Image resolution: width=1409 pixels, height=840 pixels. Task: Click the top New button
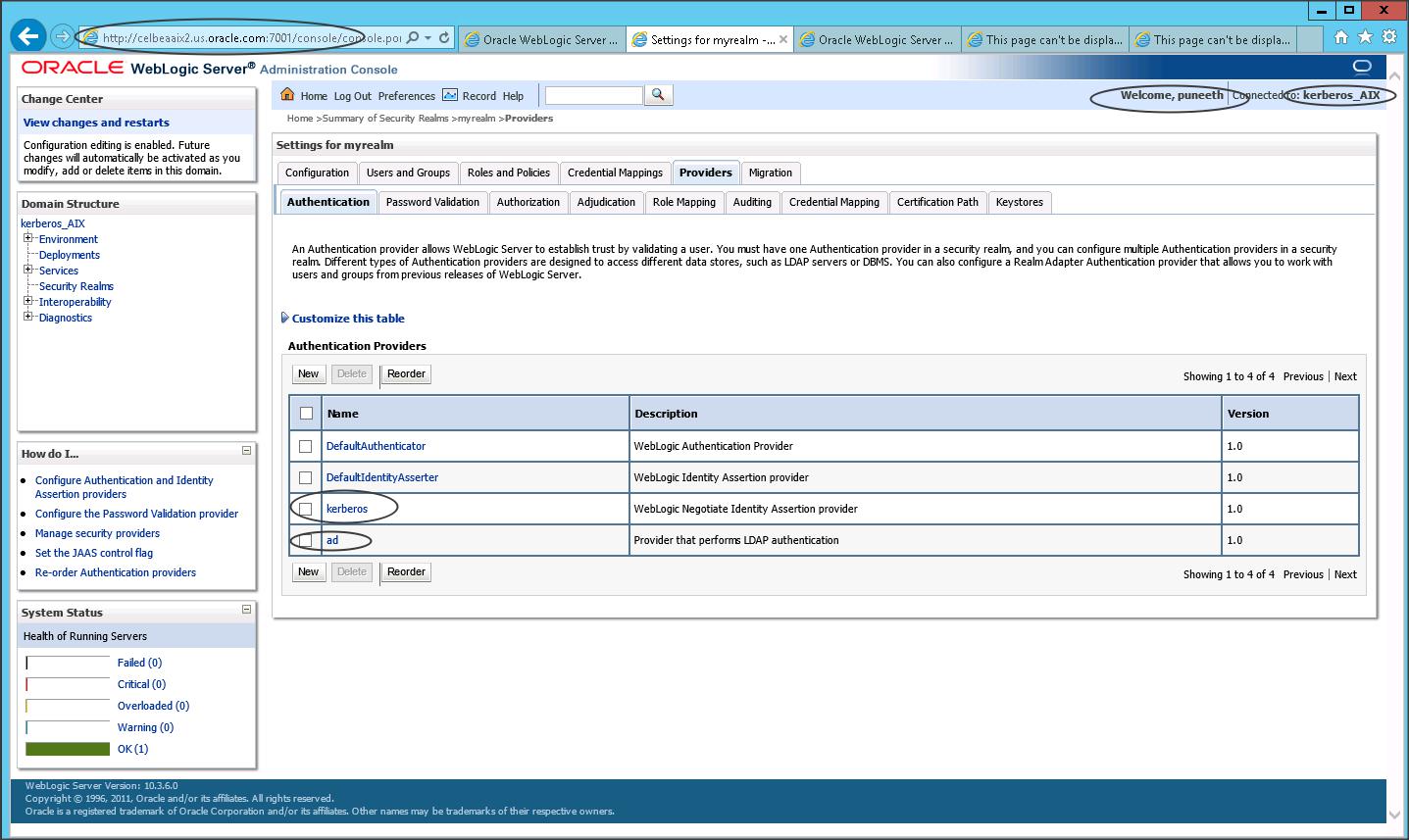[x=308, y=374]
